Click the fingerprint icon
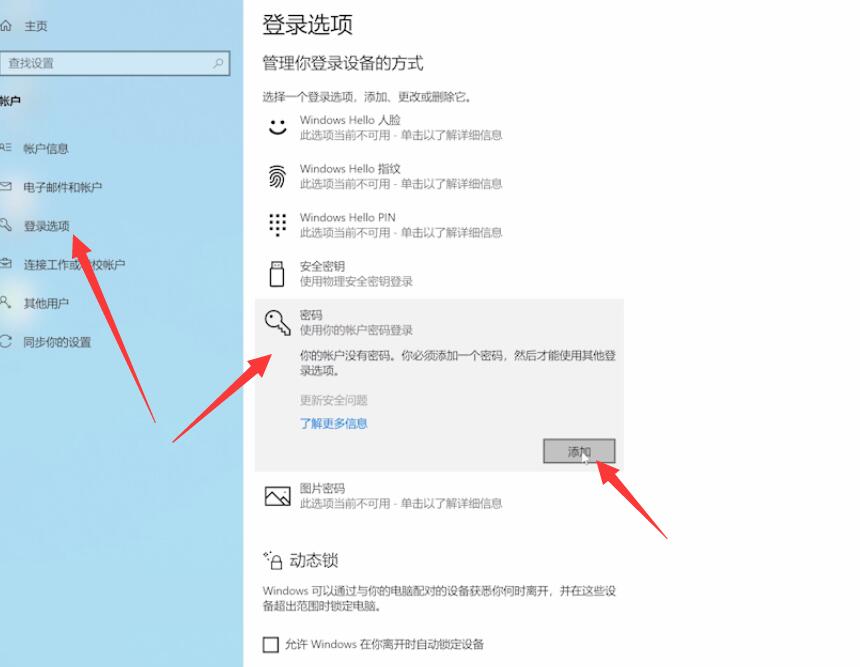 (x=277, y=176)
